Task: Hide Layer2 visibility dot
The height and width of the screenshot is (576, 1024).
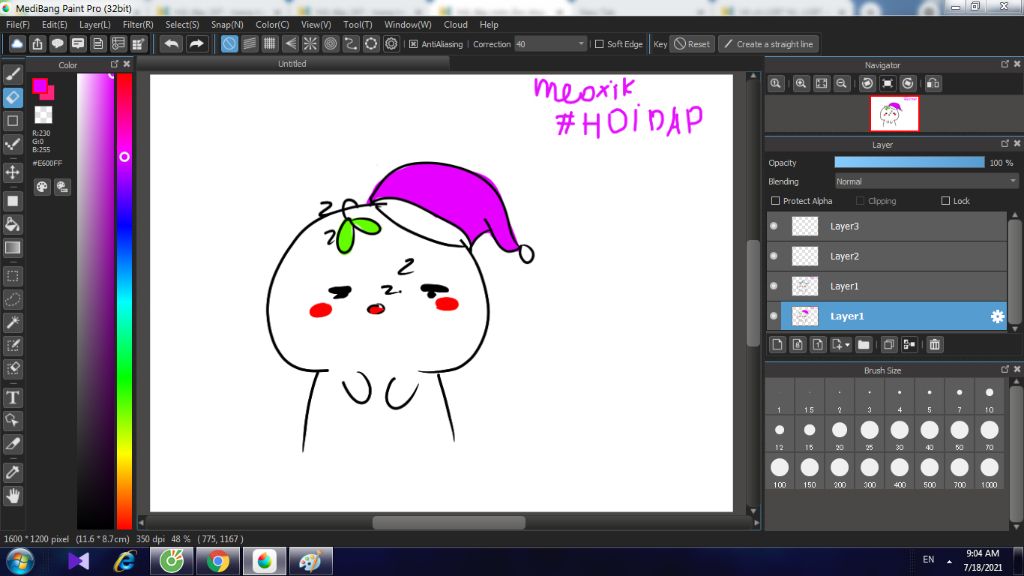Action: coord(774,256)
